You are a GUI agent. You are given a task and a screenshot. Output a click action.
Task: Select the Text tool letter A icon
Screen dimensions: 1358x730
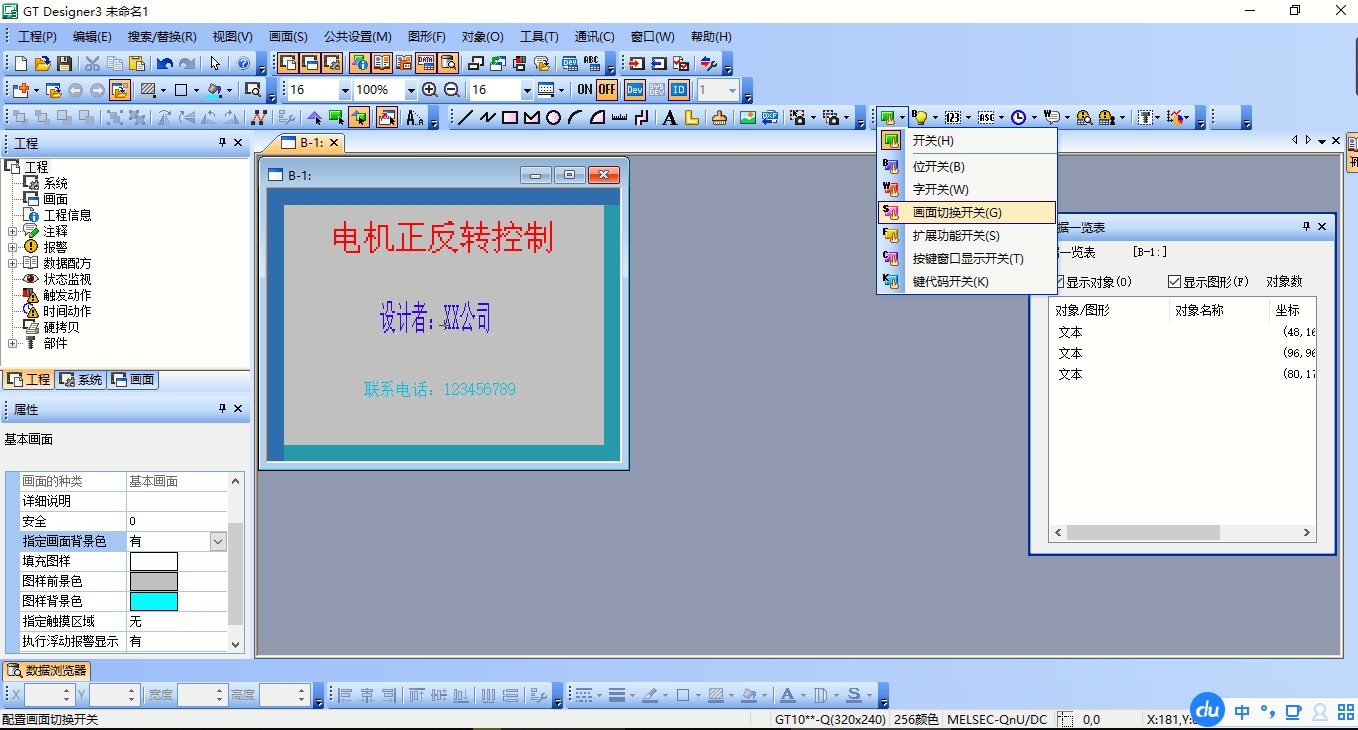[669, 118]
